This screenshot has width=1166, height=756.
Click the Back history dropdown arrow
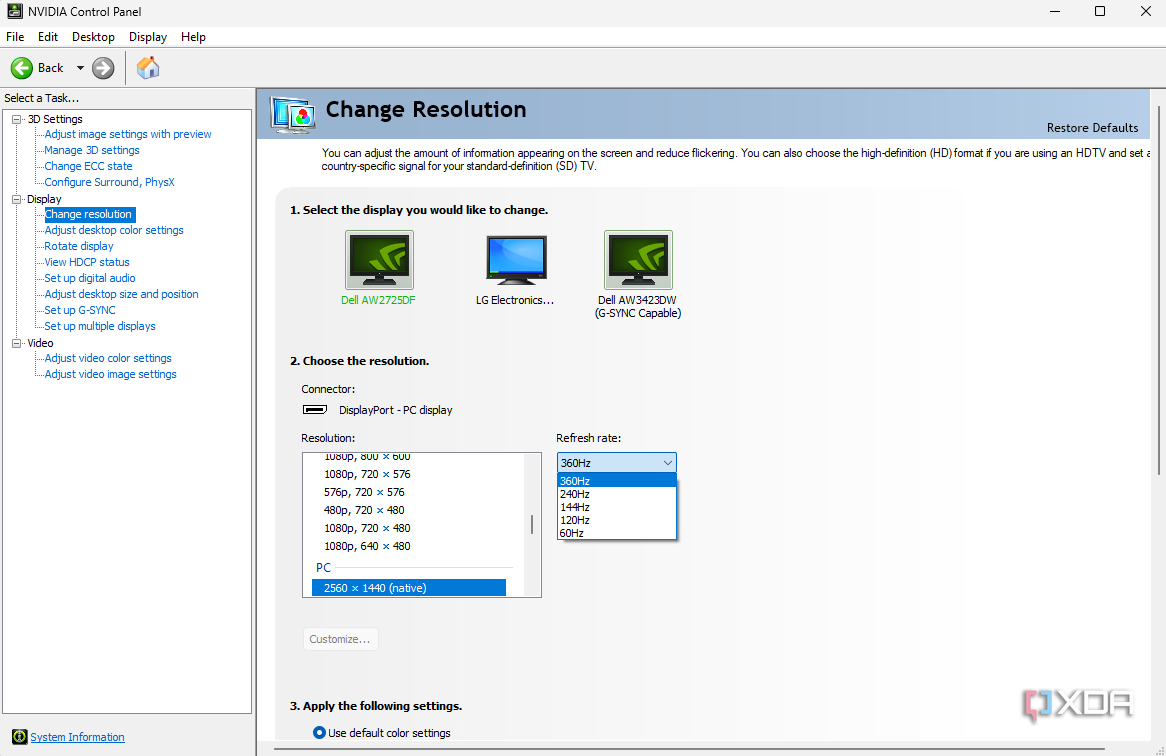[80, 68]
